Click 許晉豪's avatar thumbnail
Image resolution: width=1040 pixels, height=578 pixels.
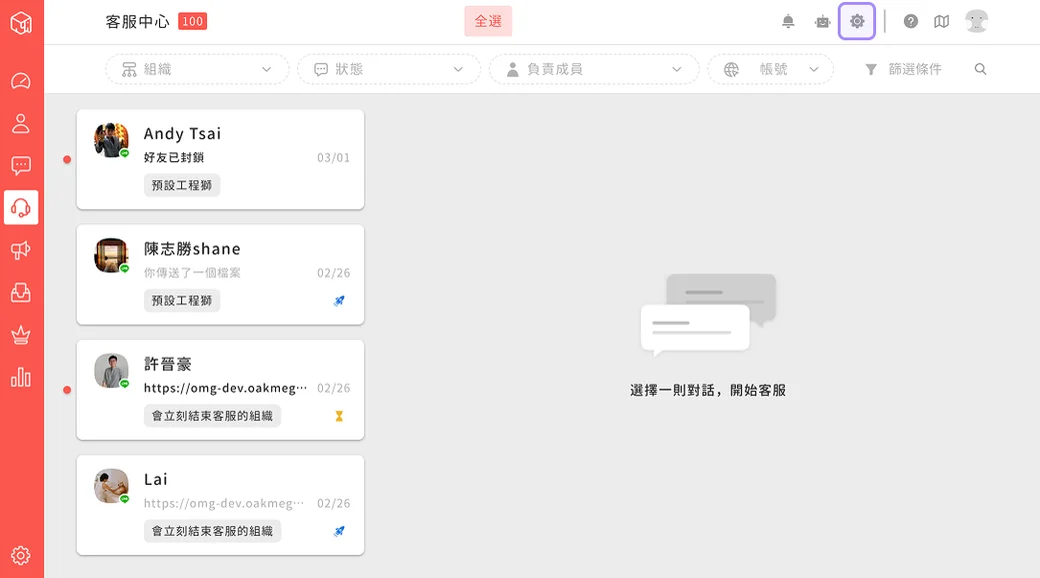[x=111, y=370]
